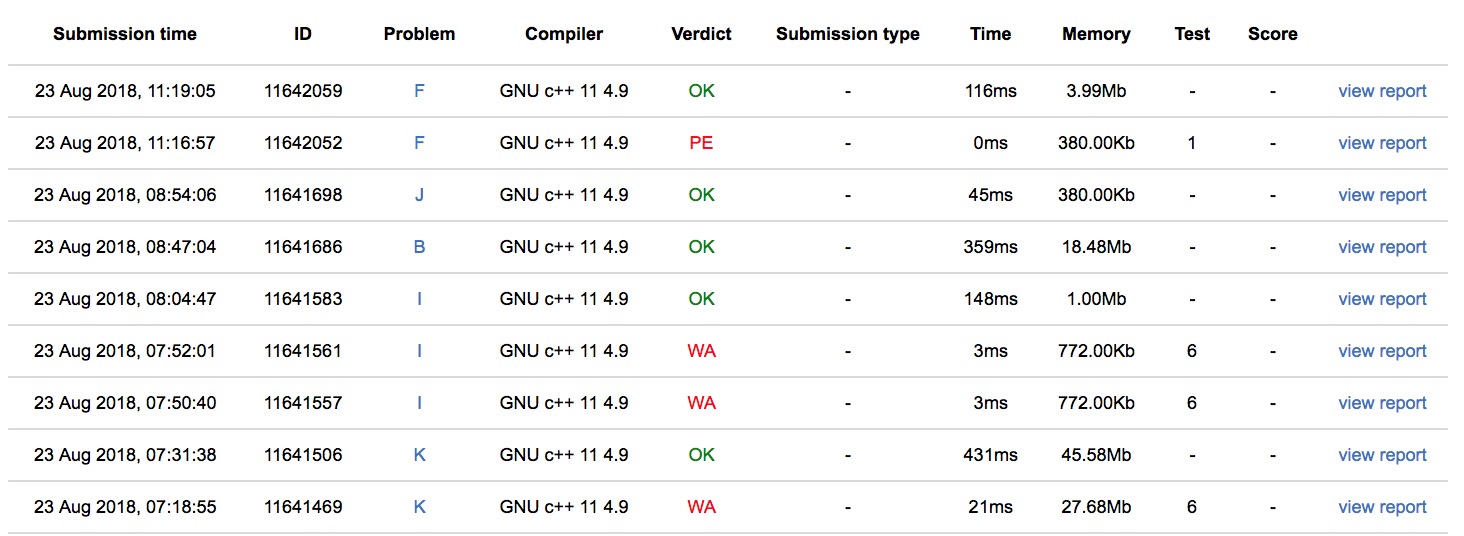The image size is (1464, 536).
Task: Open view report for submission 11642052
Action: click(x=1382, y=143)
